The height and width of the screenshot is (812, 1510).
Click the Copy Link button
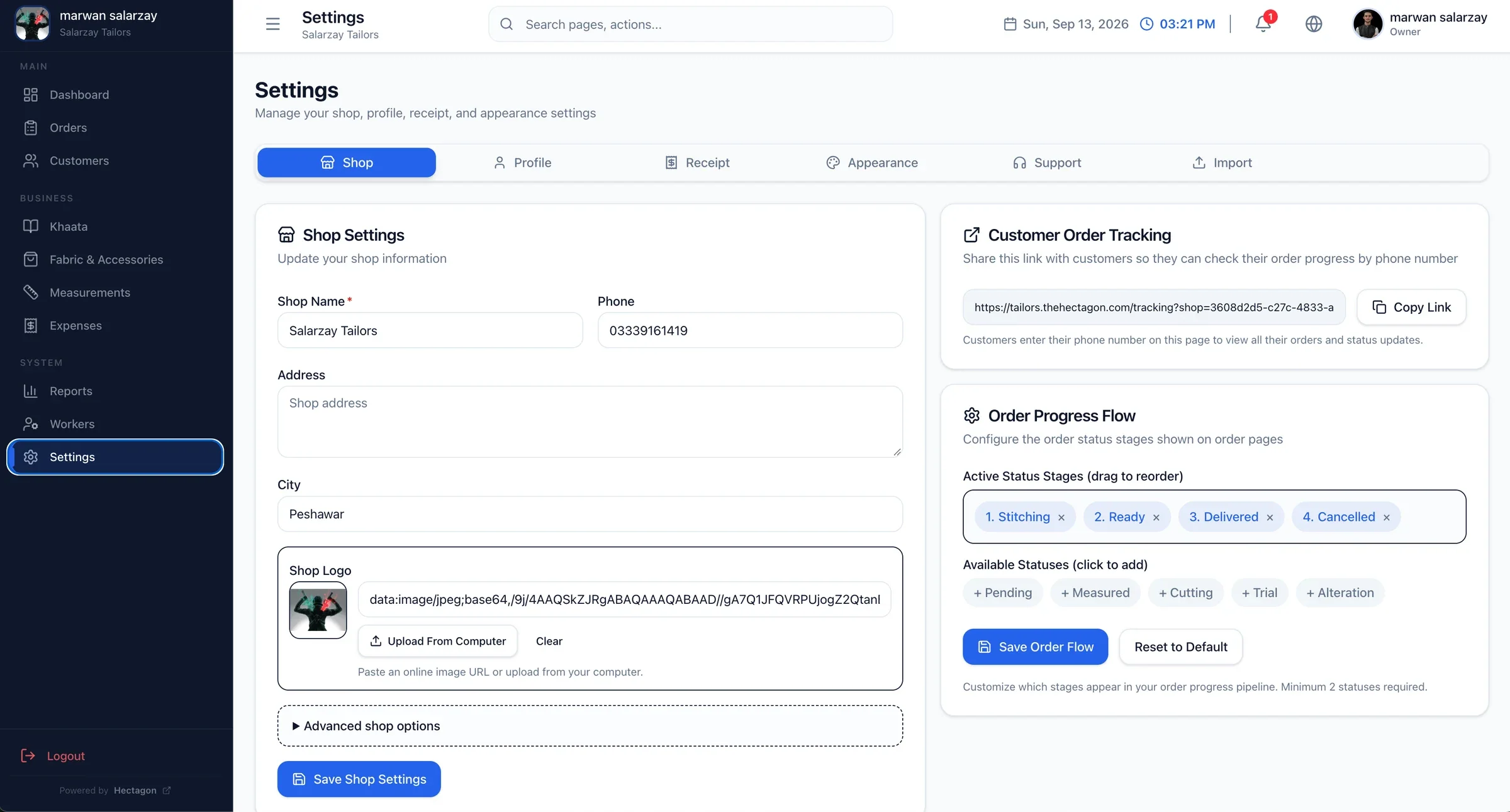(1412, 308)
